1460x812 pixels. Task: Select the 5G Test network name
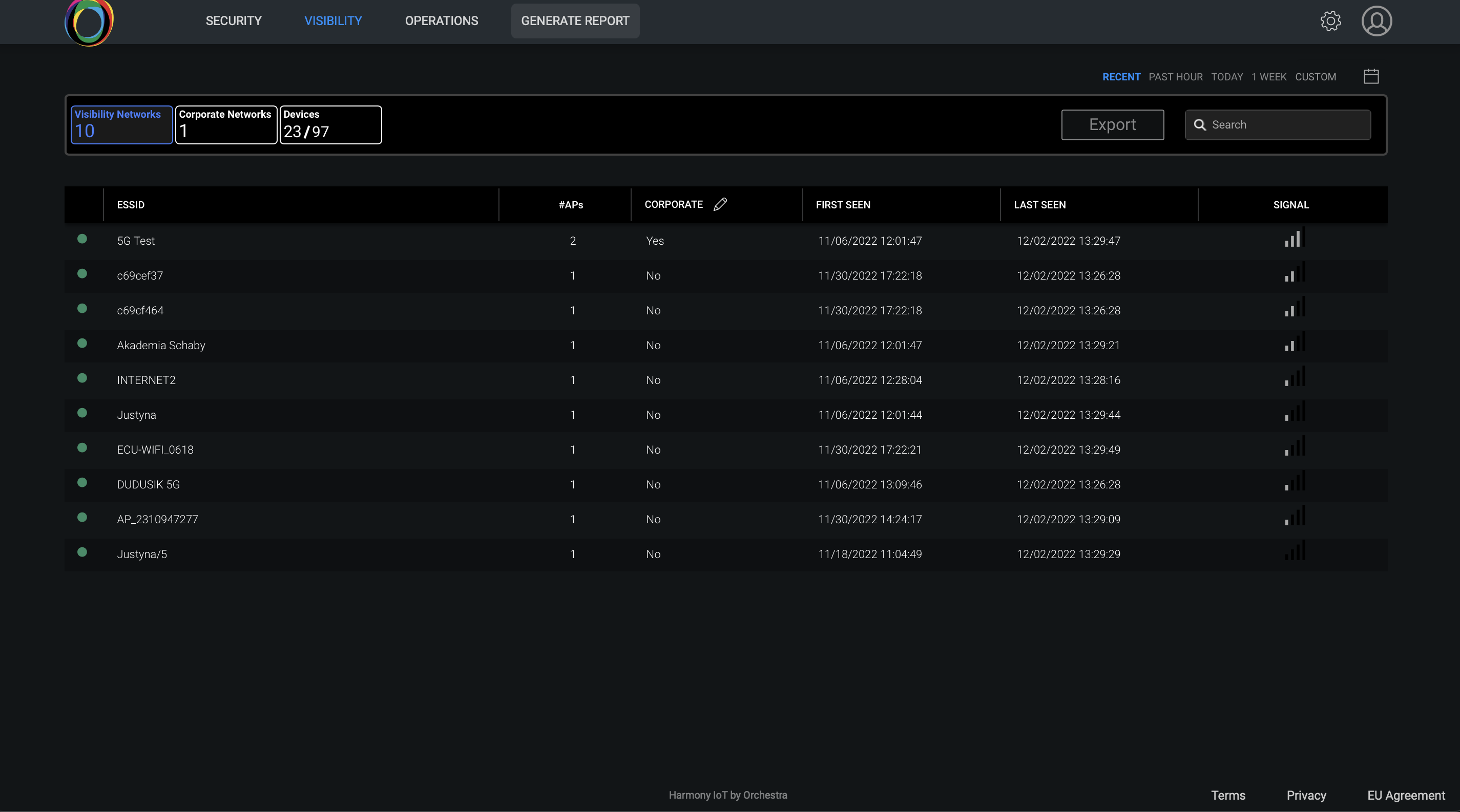[x=136, y=241]
